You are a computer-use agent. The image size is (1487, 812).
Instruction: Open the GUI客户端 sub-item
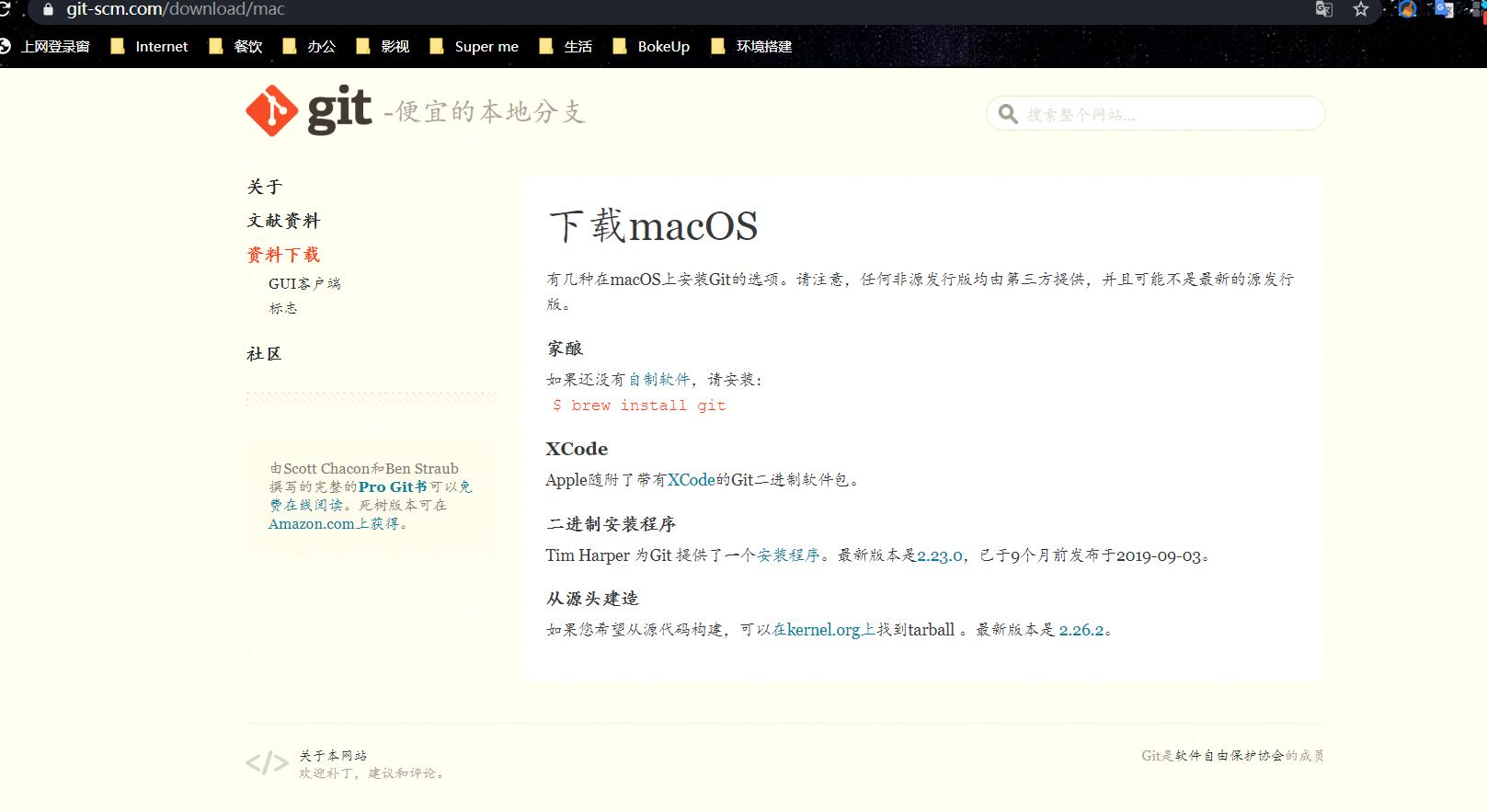[304, 283]
